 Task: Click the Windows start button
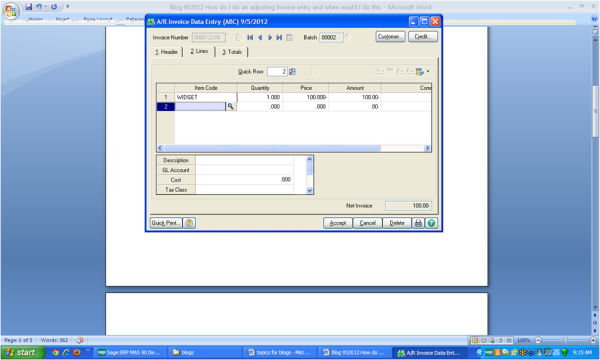coord(23,352)
